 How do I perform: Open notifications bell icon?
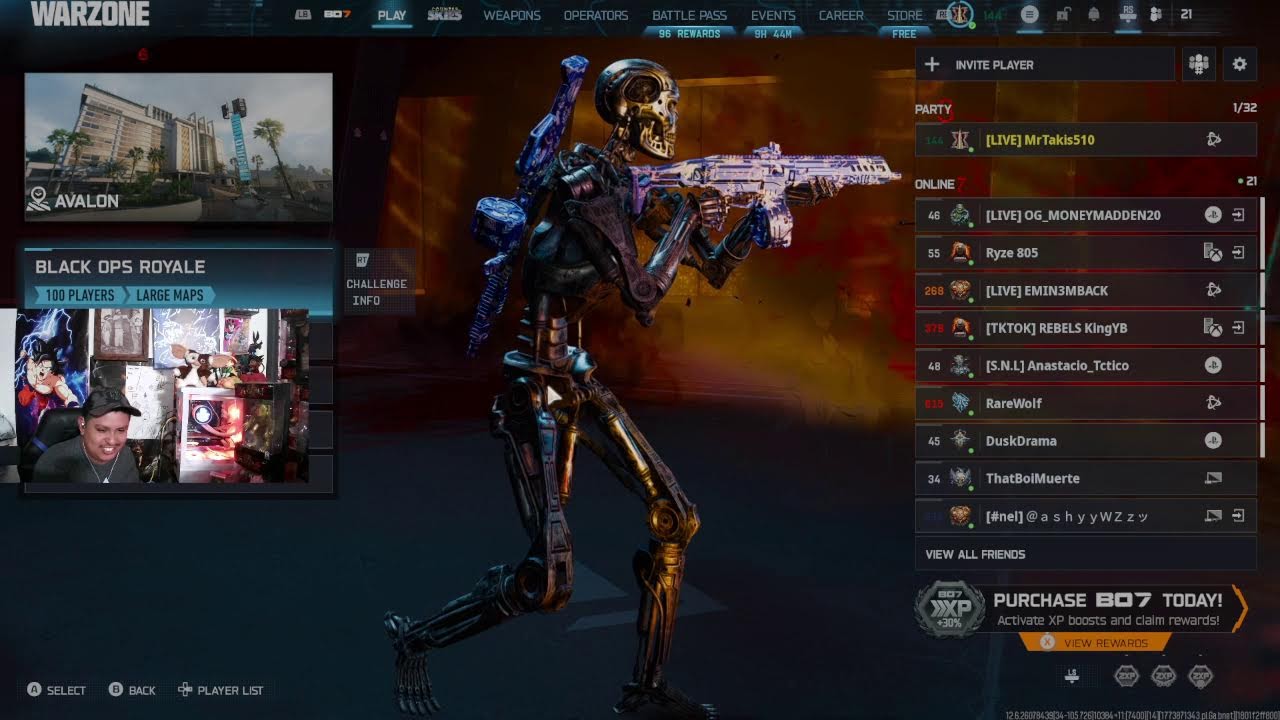pyautogui.click(x=1094, y=15)
